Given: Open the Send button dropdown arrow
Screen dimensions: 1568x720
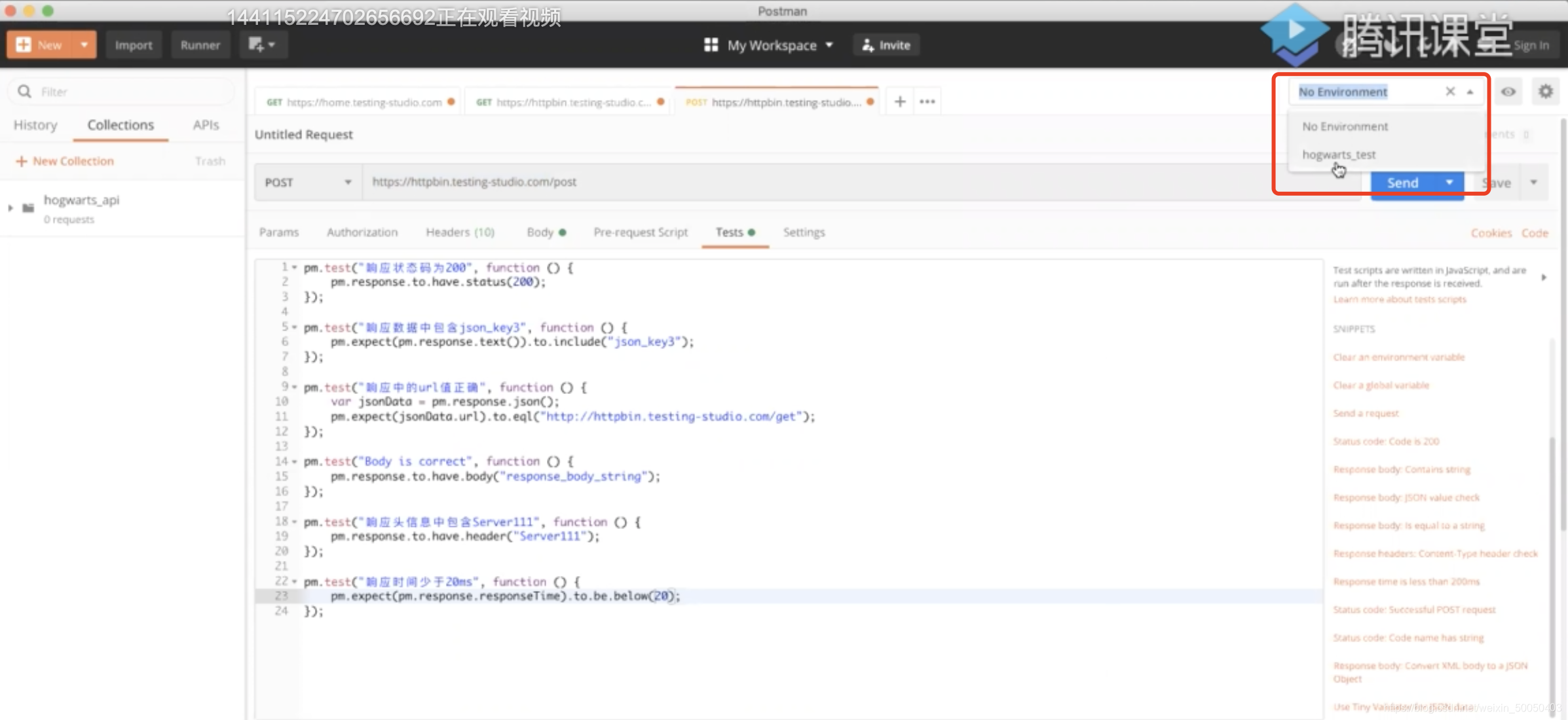Looking at the screenshot, I should [1449, 182].
